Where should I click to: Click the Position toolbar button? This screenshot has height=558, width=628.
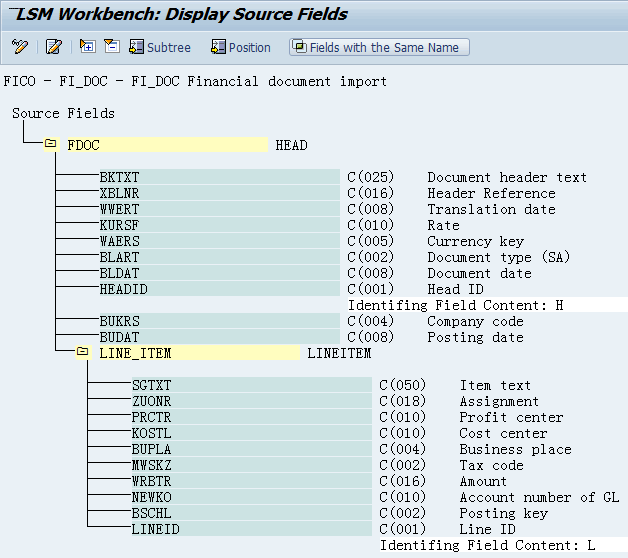[x=241, y=47]
